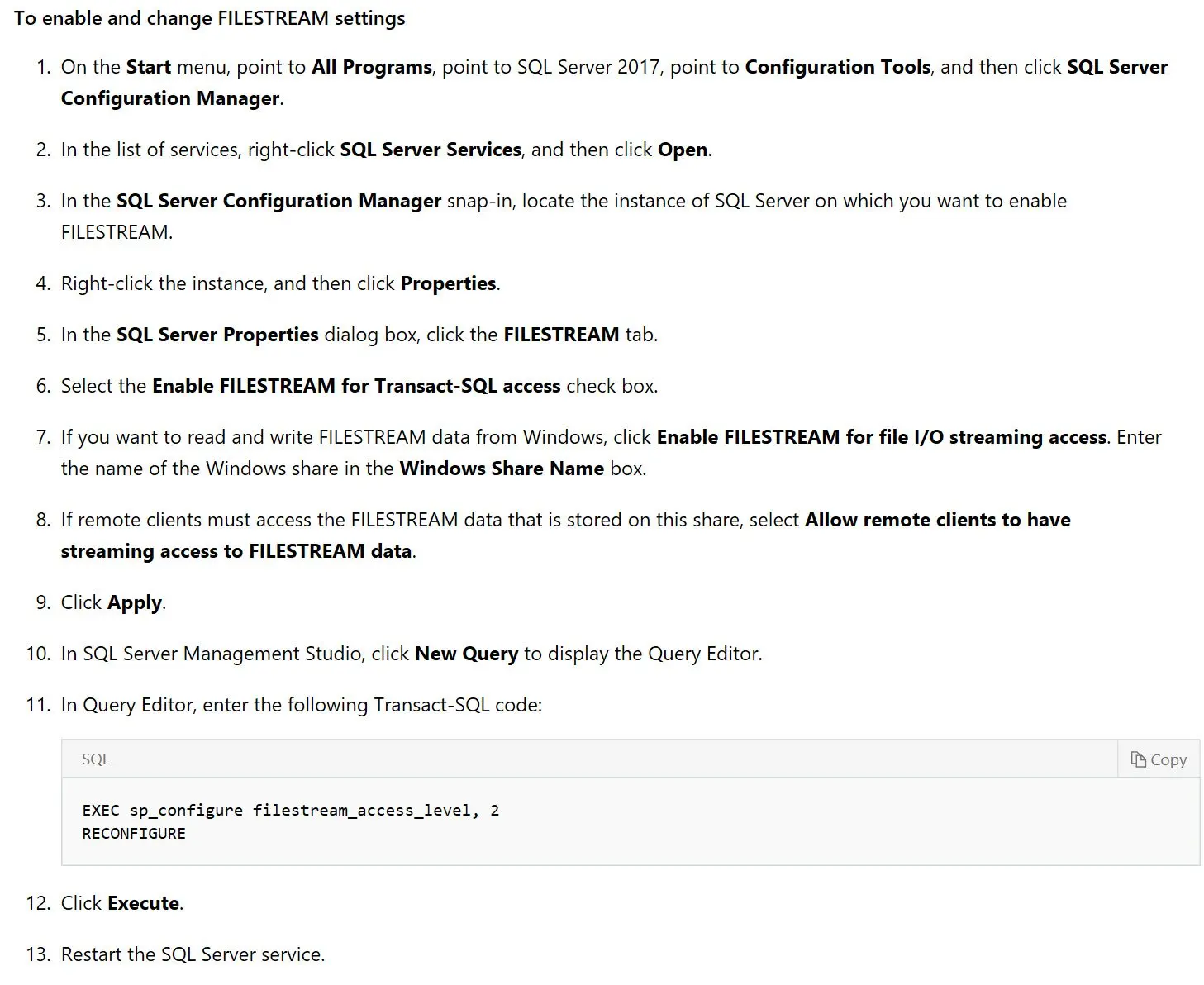Click "Enable FILESTREAM for file I/O streaming access"
The width and height of the screenshot is (1204, 985).
click(882, 437)
